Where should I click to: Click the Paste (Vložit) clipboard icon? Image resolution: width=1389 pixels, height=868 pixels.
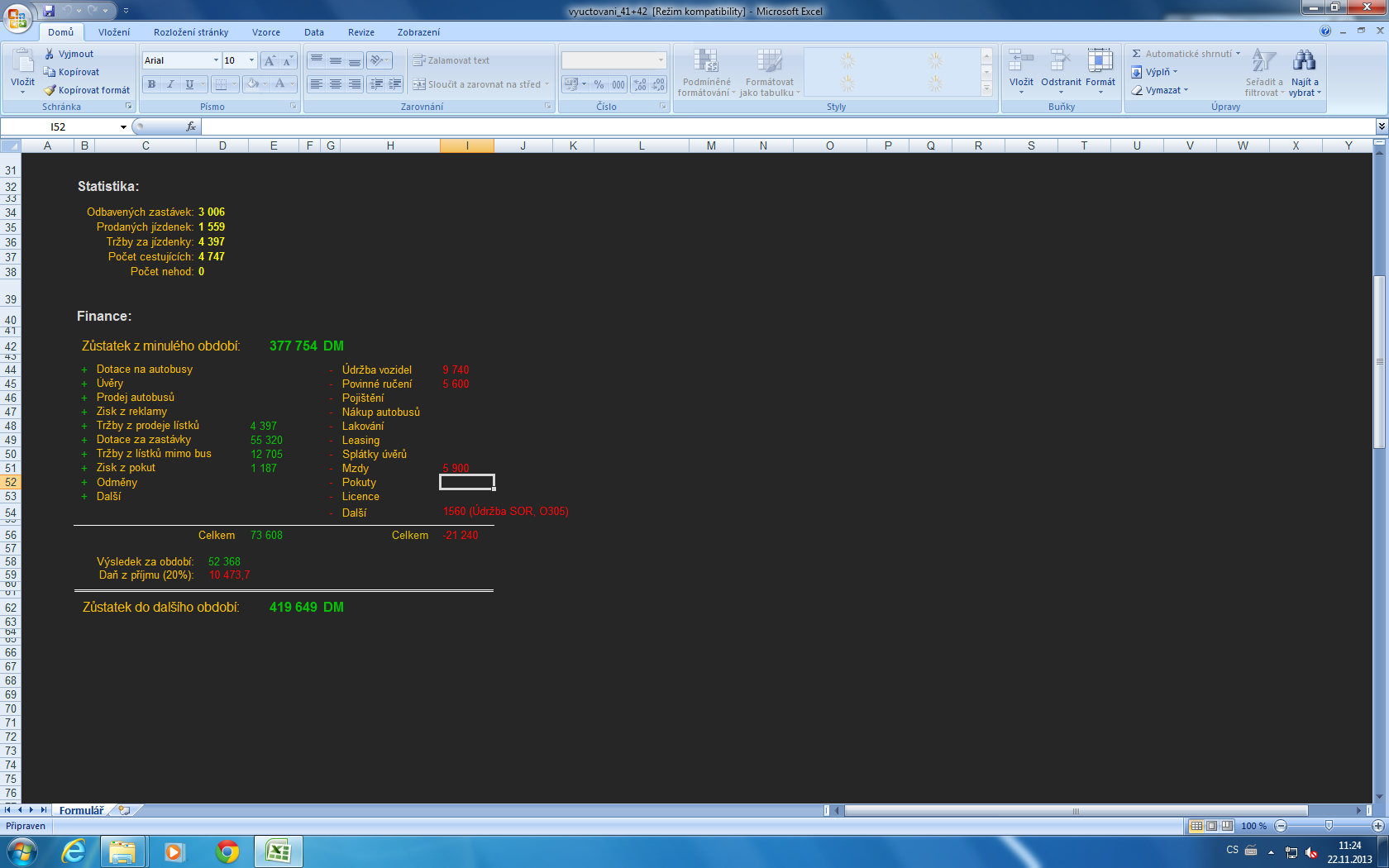(x=22, y=62)
